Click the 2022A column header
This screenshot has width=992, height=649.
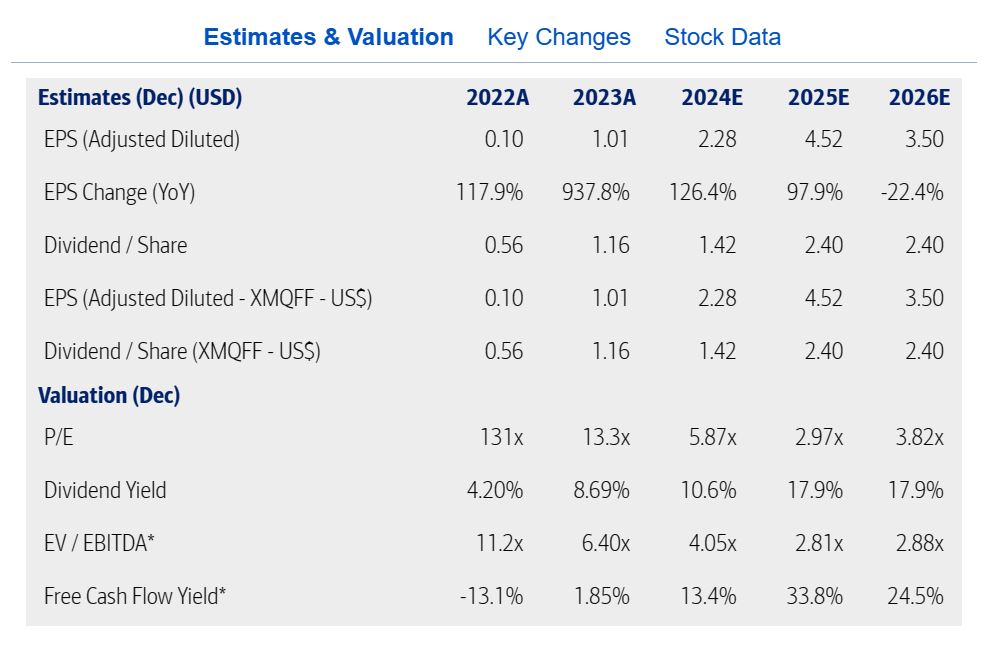(x=497, y=97)
